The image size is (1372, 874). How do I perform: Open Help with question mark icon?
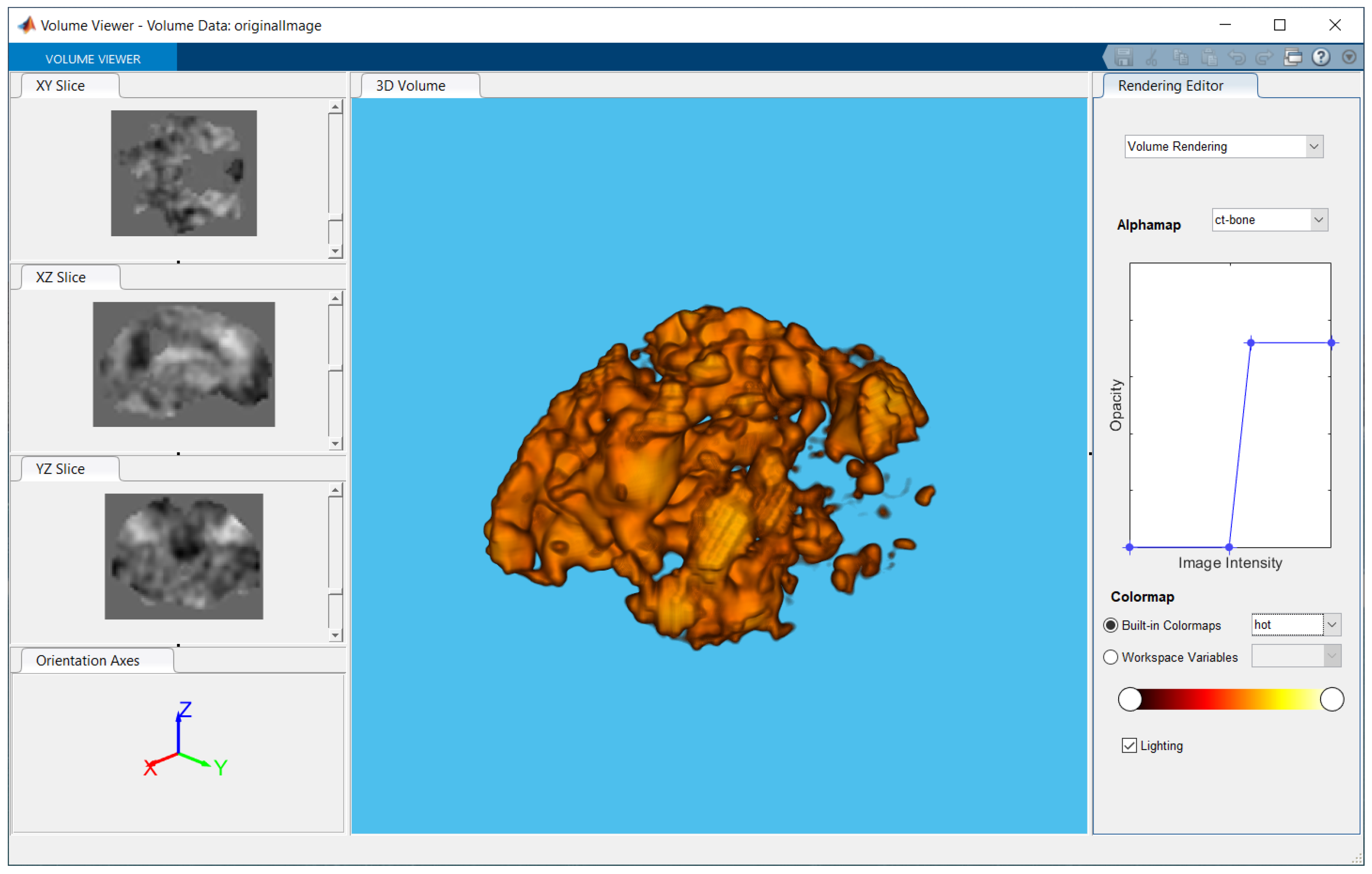(x=1321, y=57)
